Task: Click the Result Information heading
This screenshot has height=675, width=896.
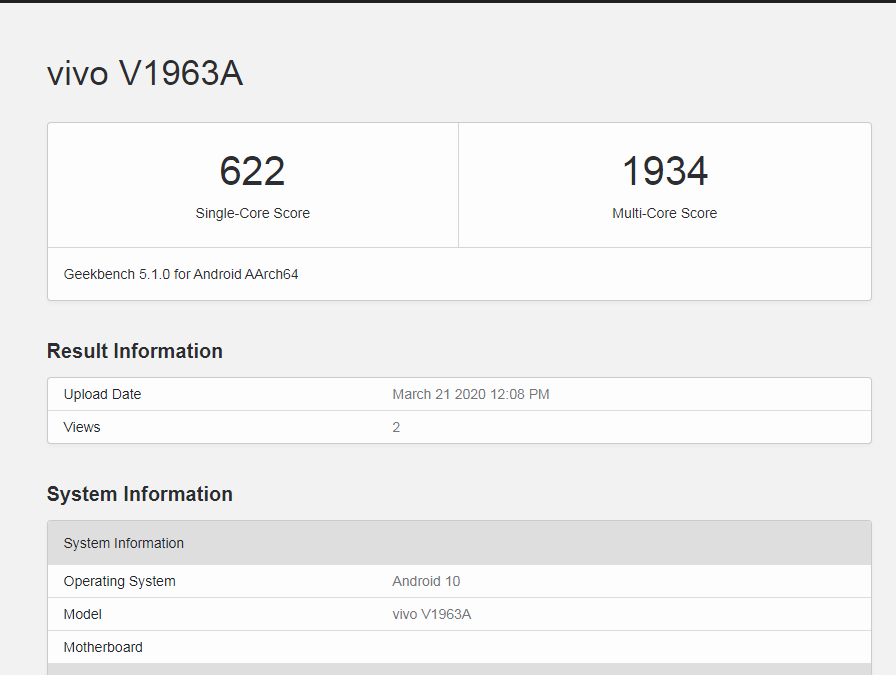Action: (x=134, y=351)
